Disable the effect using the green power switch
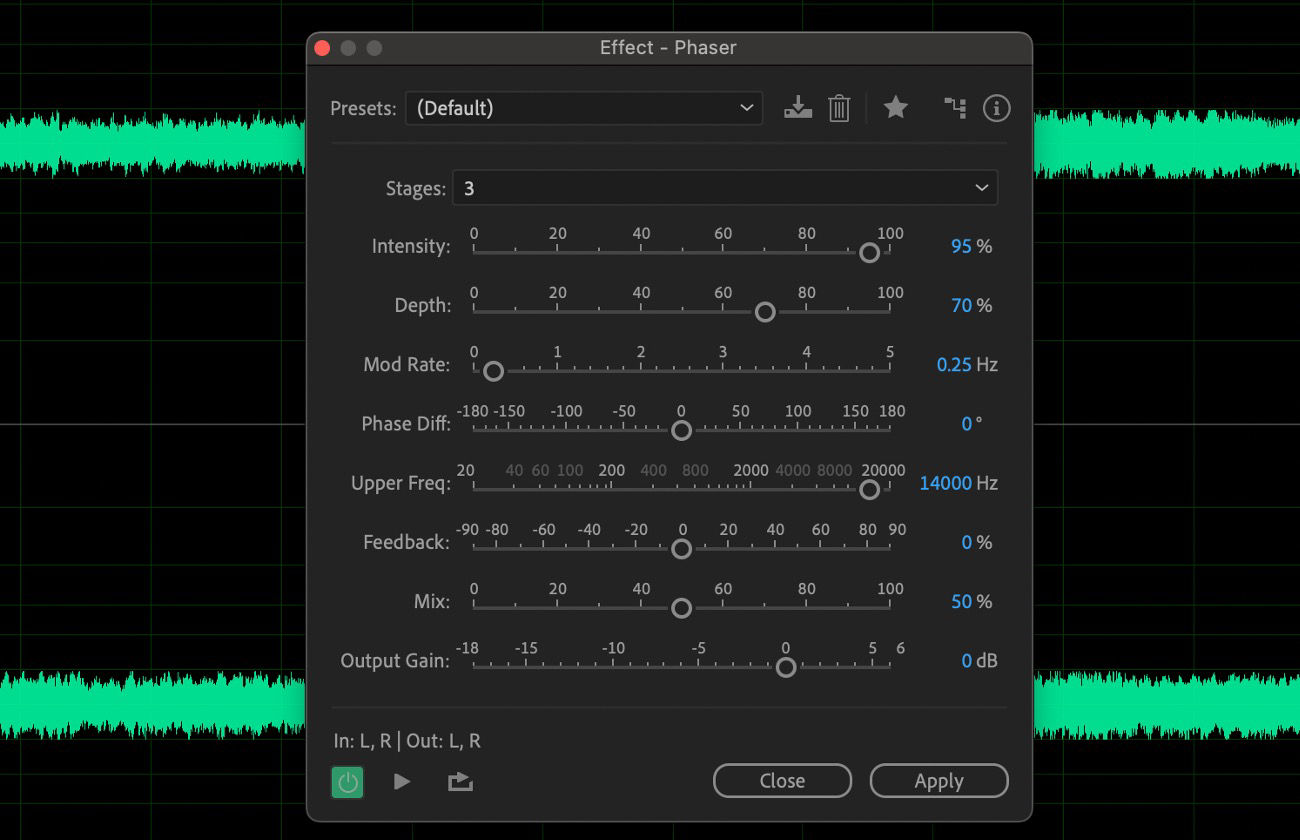 (x=347, y=782)
